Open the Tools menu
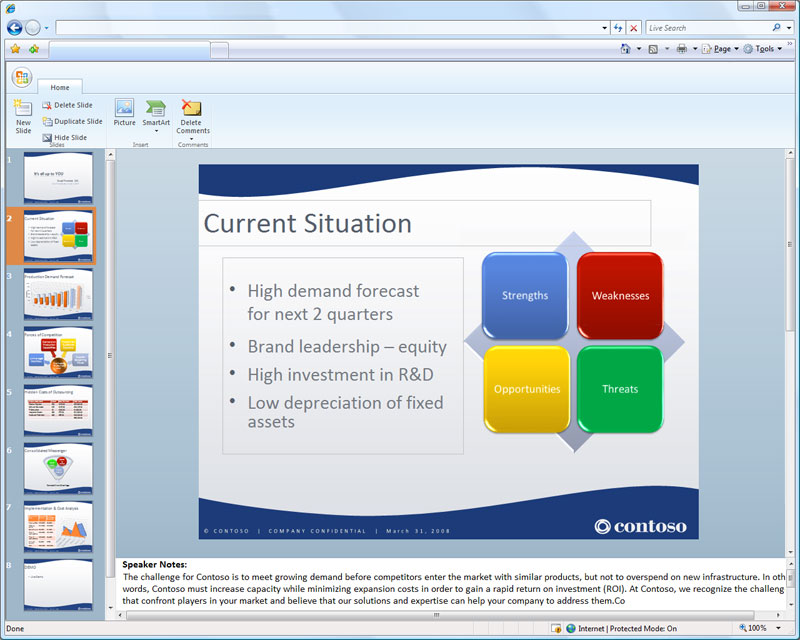This screenshot has height=640, width=800. click(x=763, y=49)
